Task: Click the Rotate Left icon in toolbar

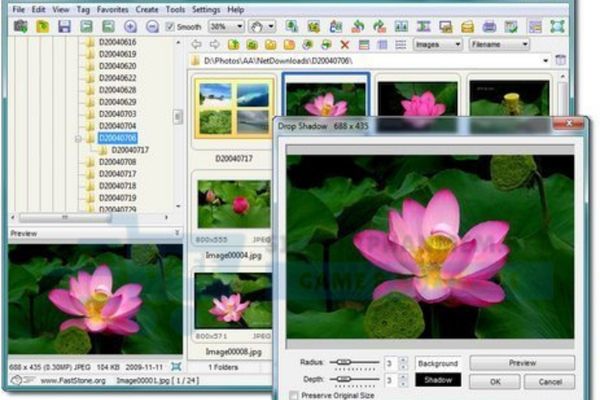Action: click(x=358, y=26)
